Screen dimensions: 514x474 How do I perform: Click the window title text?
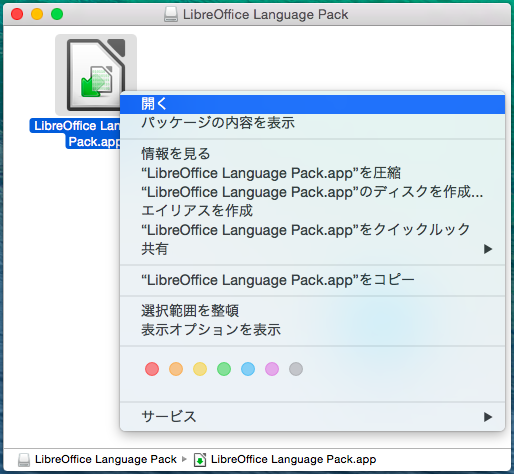266,15
